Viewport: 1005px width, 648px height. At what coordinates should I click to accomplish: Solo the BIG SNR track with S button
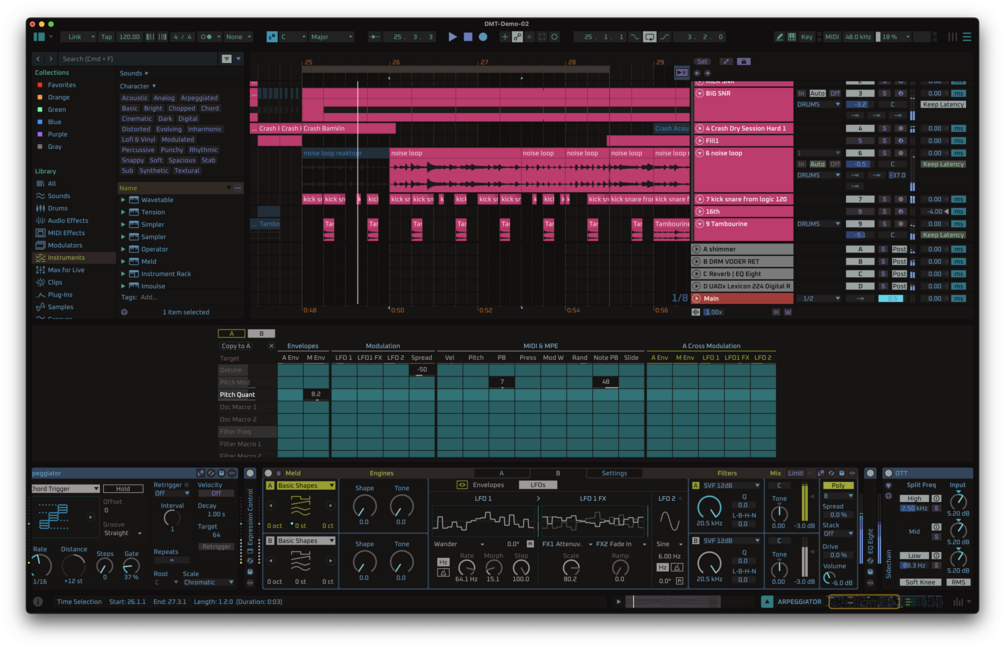(x=885, y=93)
